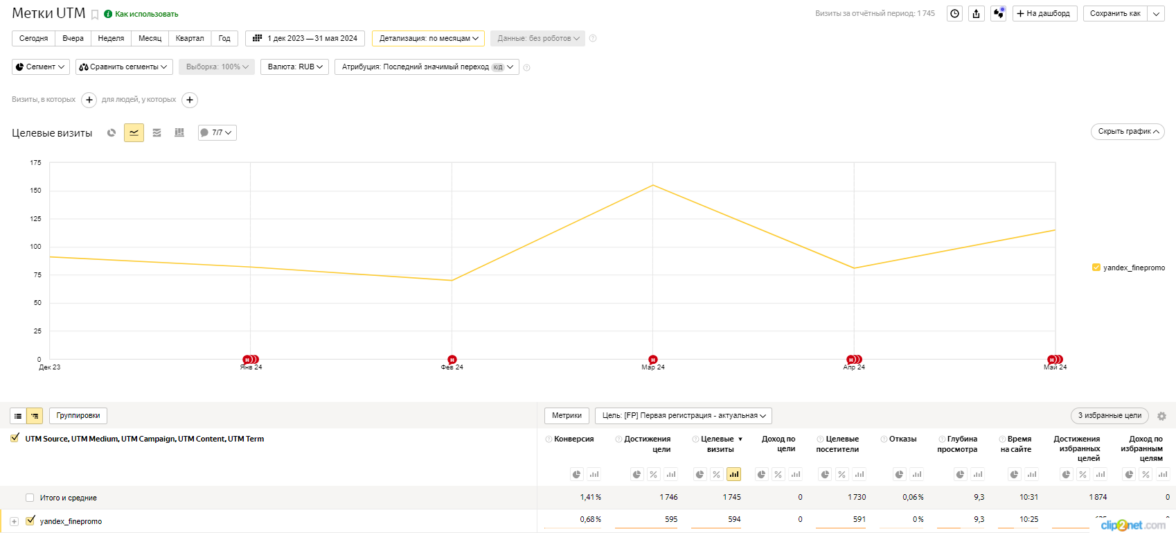Screen dimensions: 1176x533
Task: Add a user condition after для людей, у которых
Action: [190, 100]
